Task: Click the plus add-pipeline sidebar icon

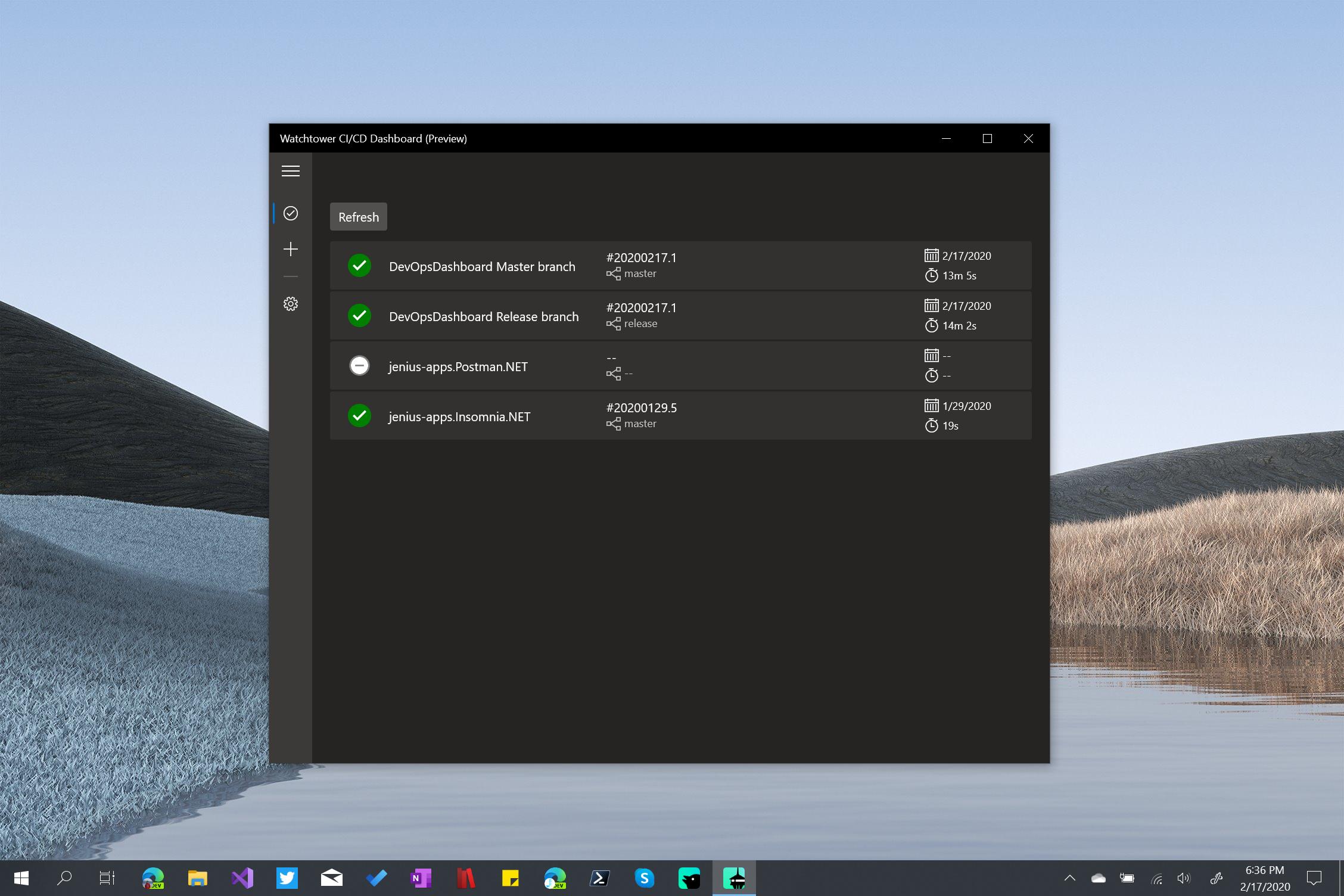Action: pos(291,249)
